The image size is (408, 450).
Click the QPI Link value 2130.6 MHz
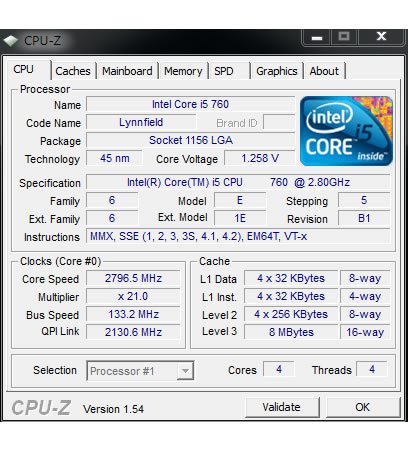click(x=133, y=332)
